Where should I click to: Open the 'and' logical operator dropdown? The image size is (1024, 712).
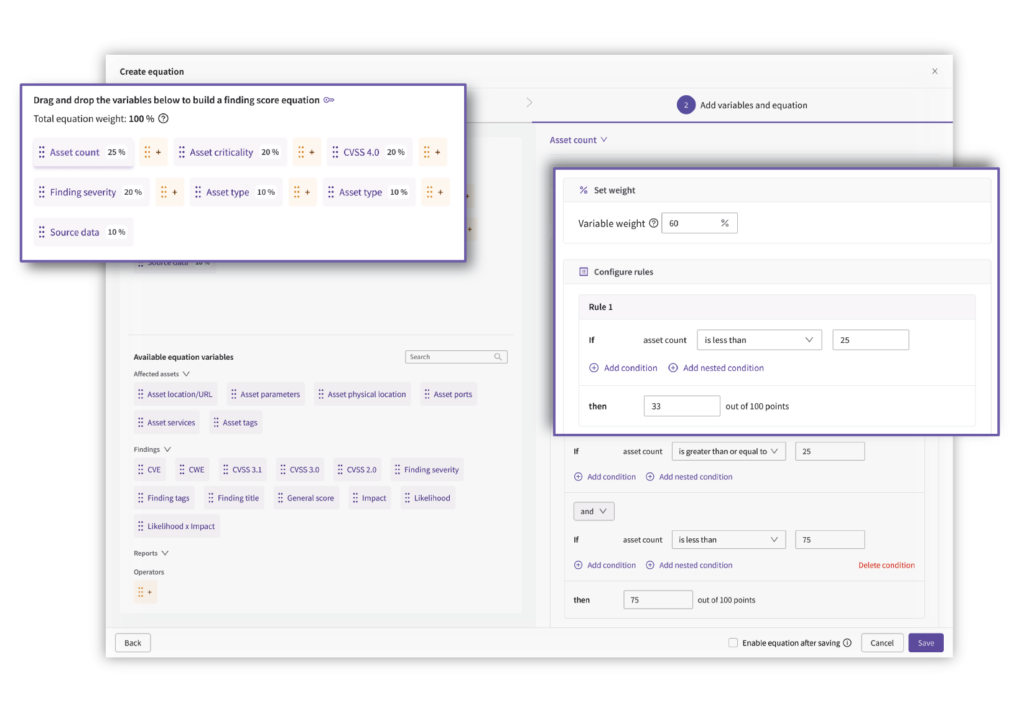[593, 511]
